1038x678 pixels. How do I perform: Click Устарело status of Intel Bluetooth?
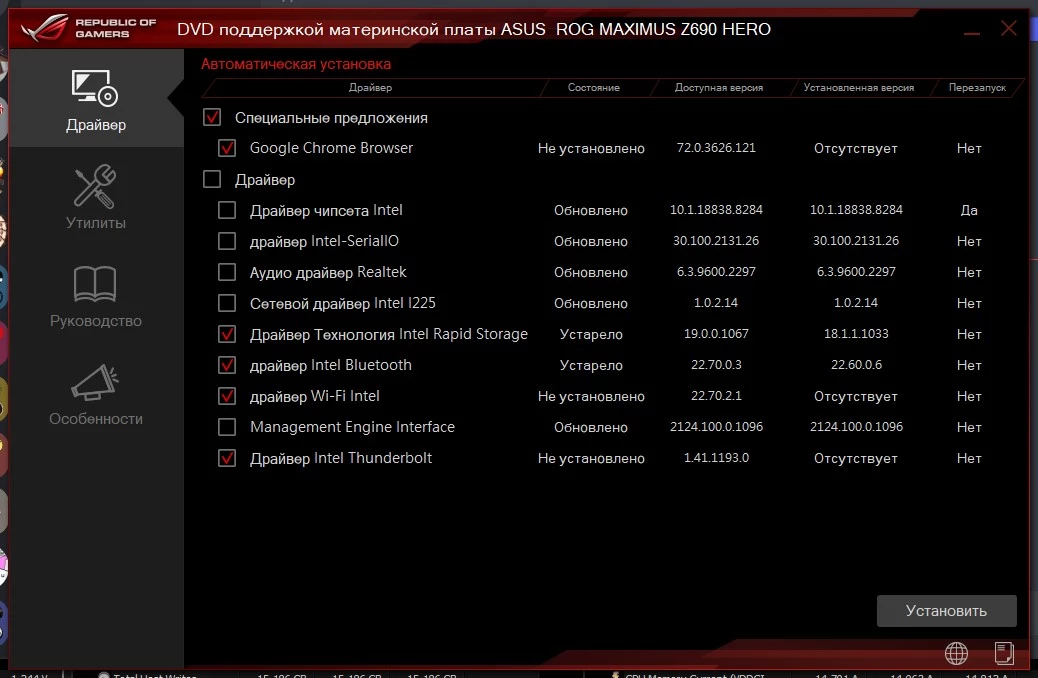(x=591, y=365)
